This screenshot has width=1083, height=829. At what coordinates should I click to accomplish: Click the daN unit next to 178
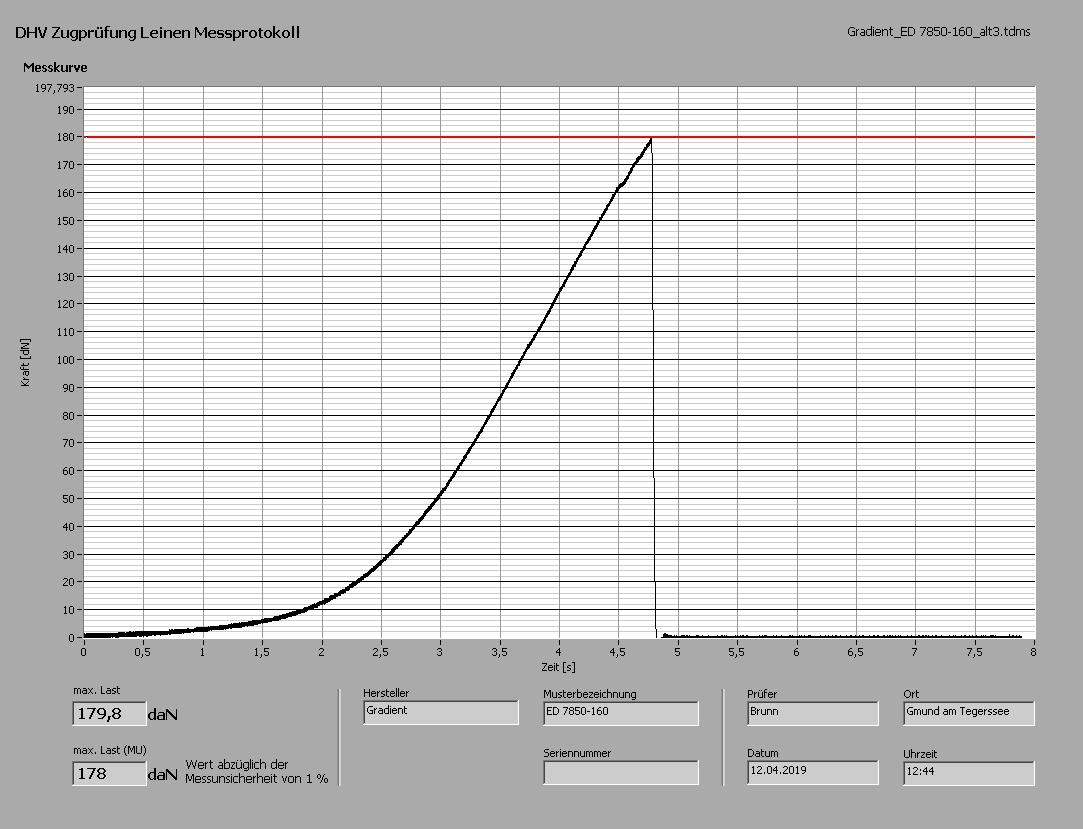163,775
